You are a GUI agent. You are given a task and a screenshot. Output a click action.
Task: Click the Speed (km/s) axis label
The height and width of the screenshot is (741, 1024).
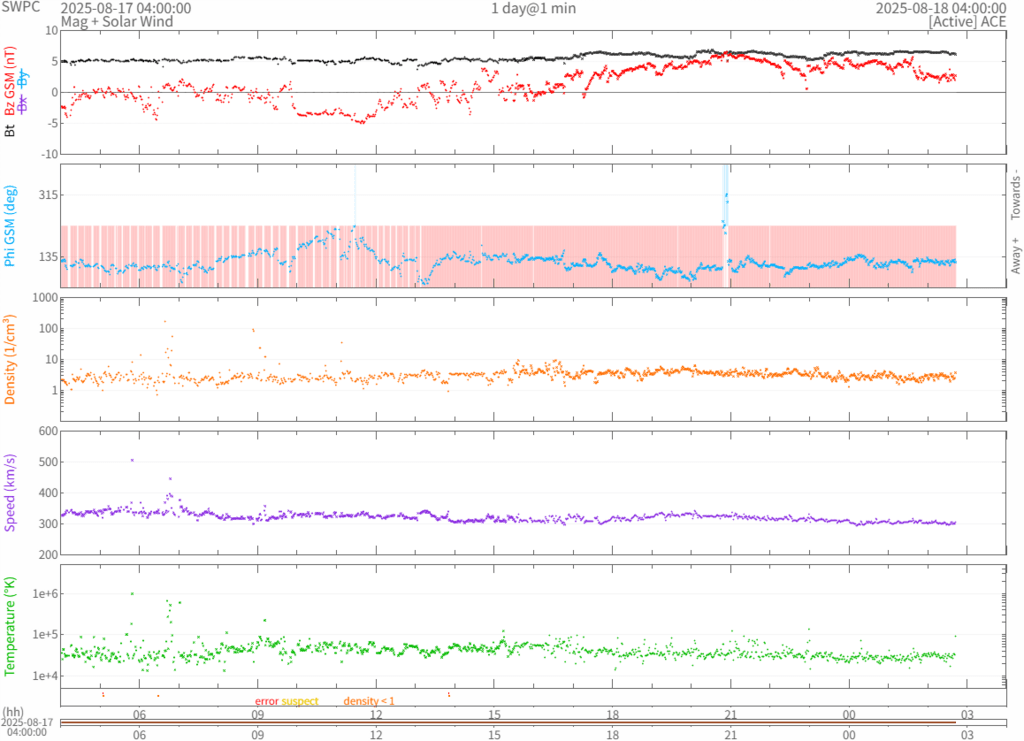pos(11,493)
